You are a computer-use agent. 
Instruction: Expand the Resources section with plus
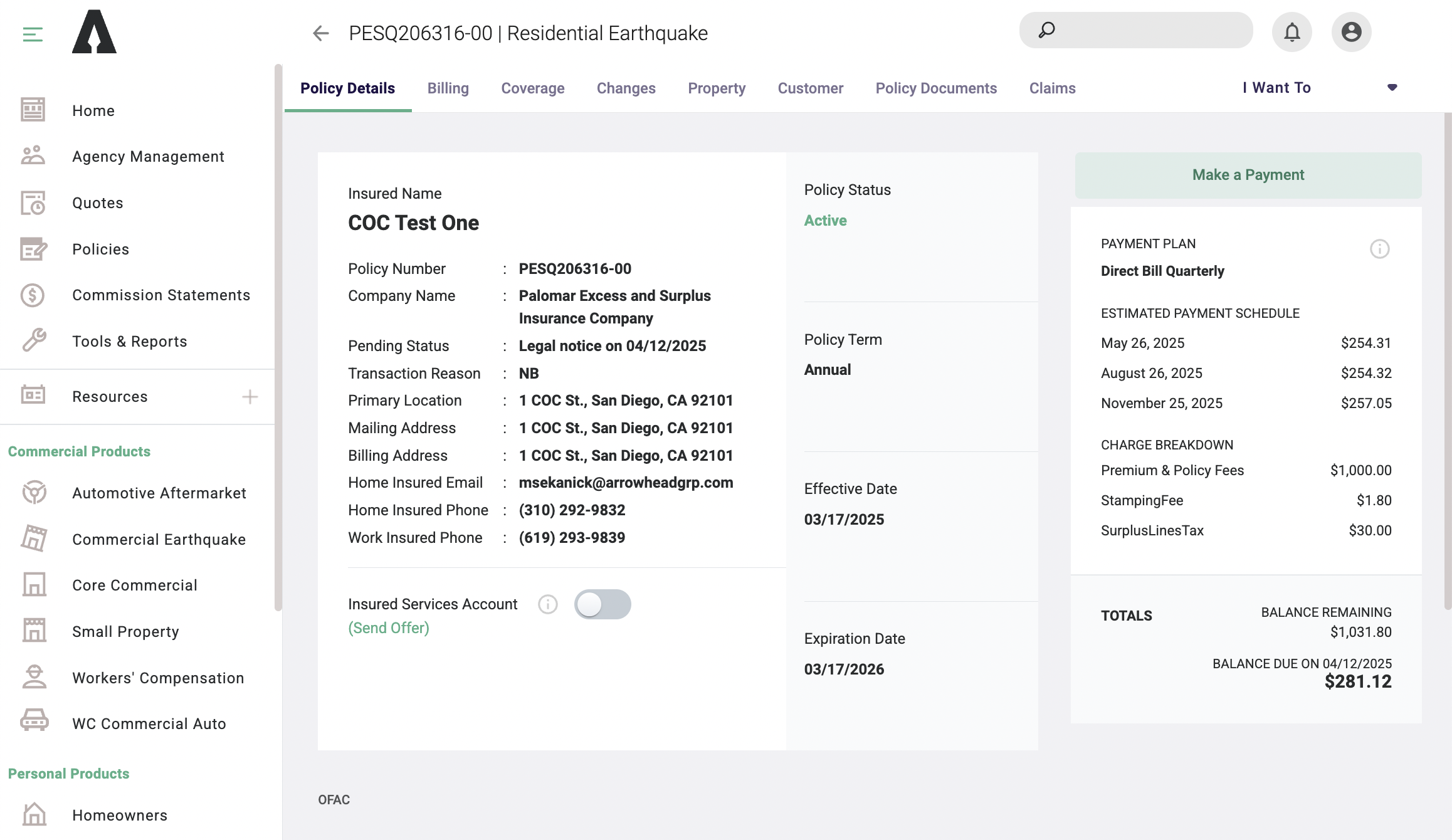(250, 396)
